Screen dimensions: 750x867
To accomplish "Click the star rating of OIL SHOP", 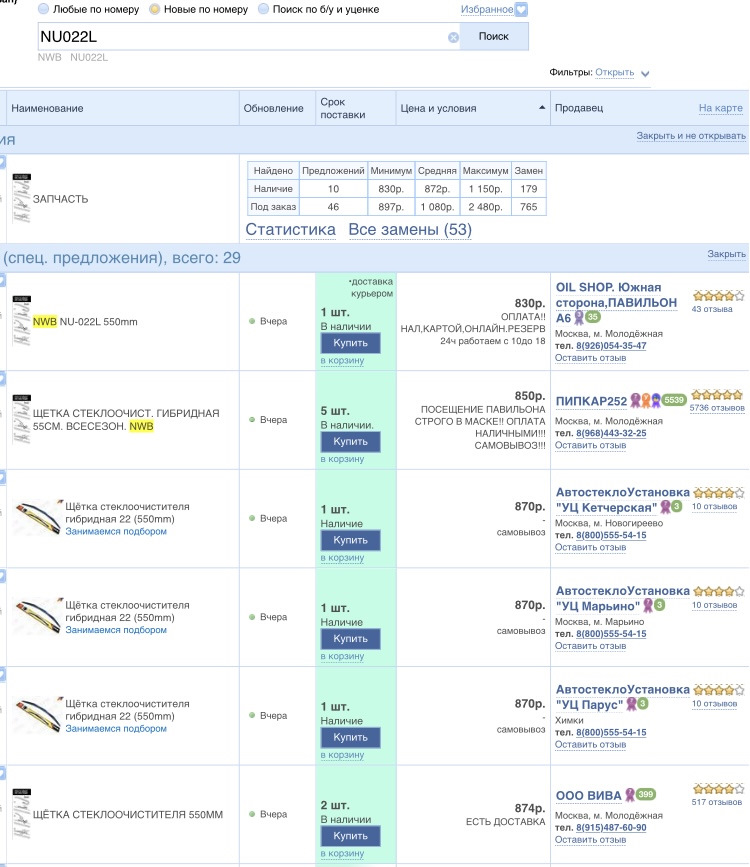I will pos(717,295).
